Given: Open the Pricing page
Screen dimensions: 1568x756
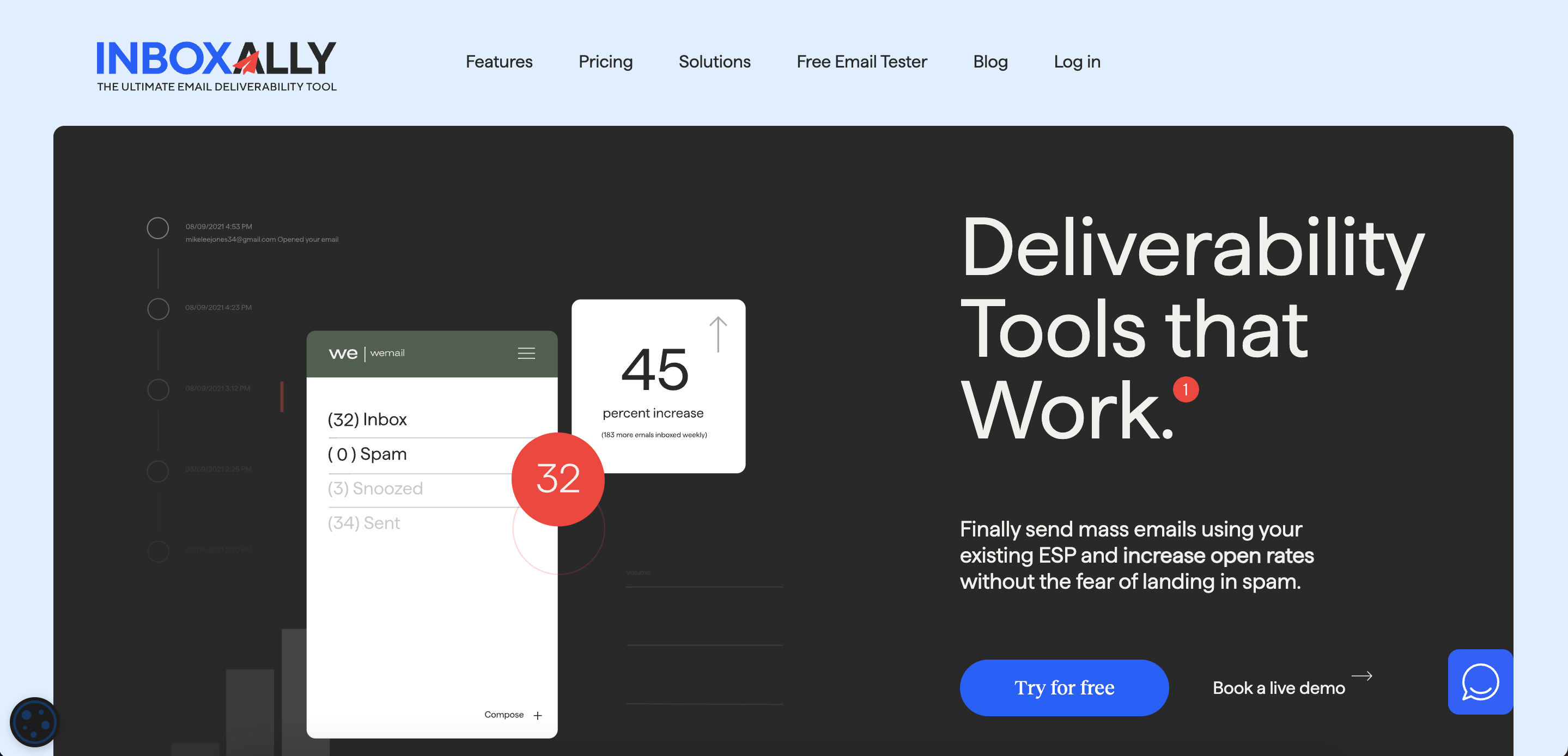Looking at the screenshot, I should (606, 62).
